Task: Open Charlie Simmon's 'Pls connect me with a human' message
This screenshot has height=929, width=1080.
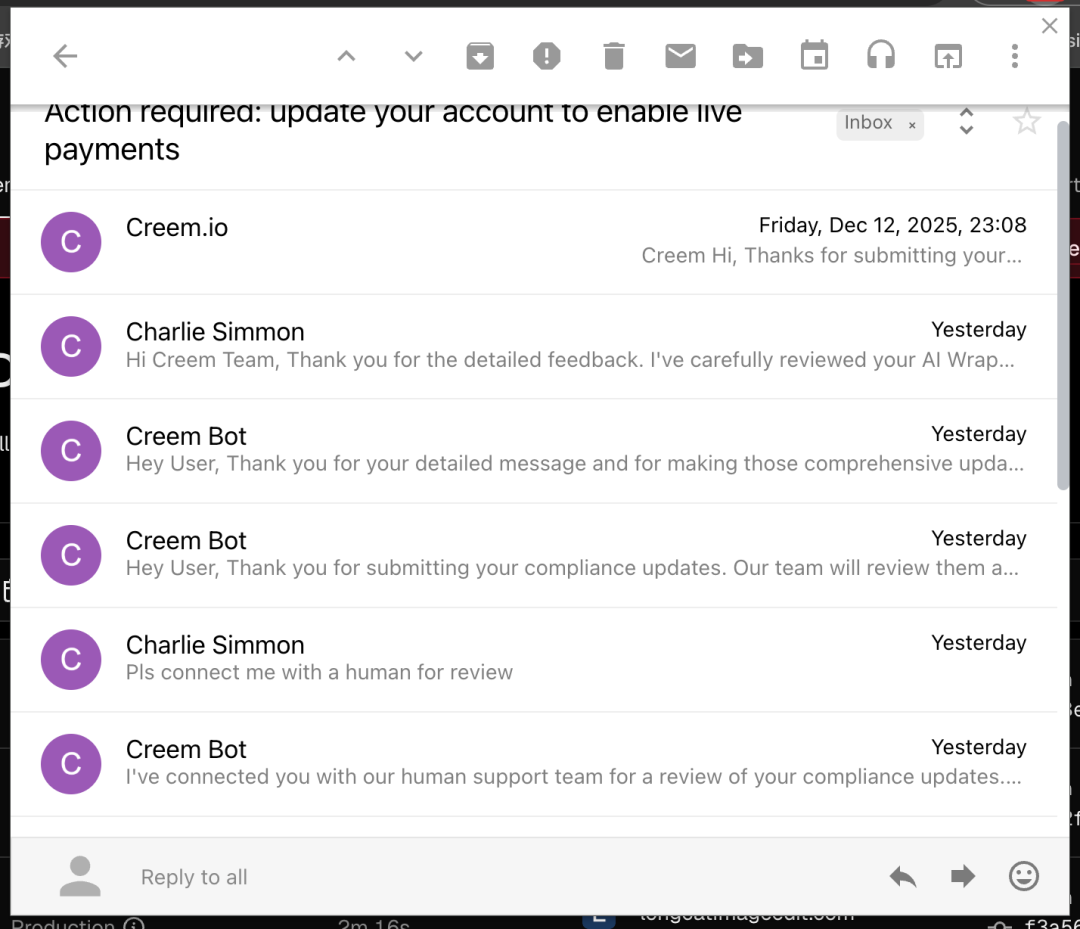Action: tap(534, 660)
